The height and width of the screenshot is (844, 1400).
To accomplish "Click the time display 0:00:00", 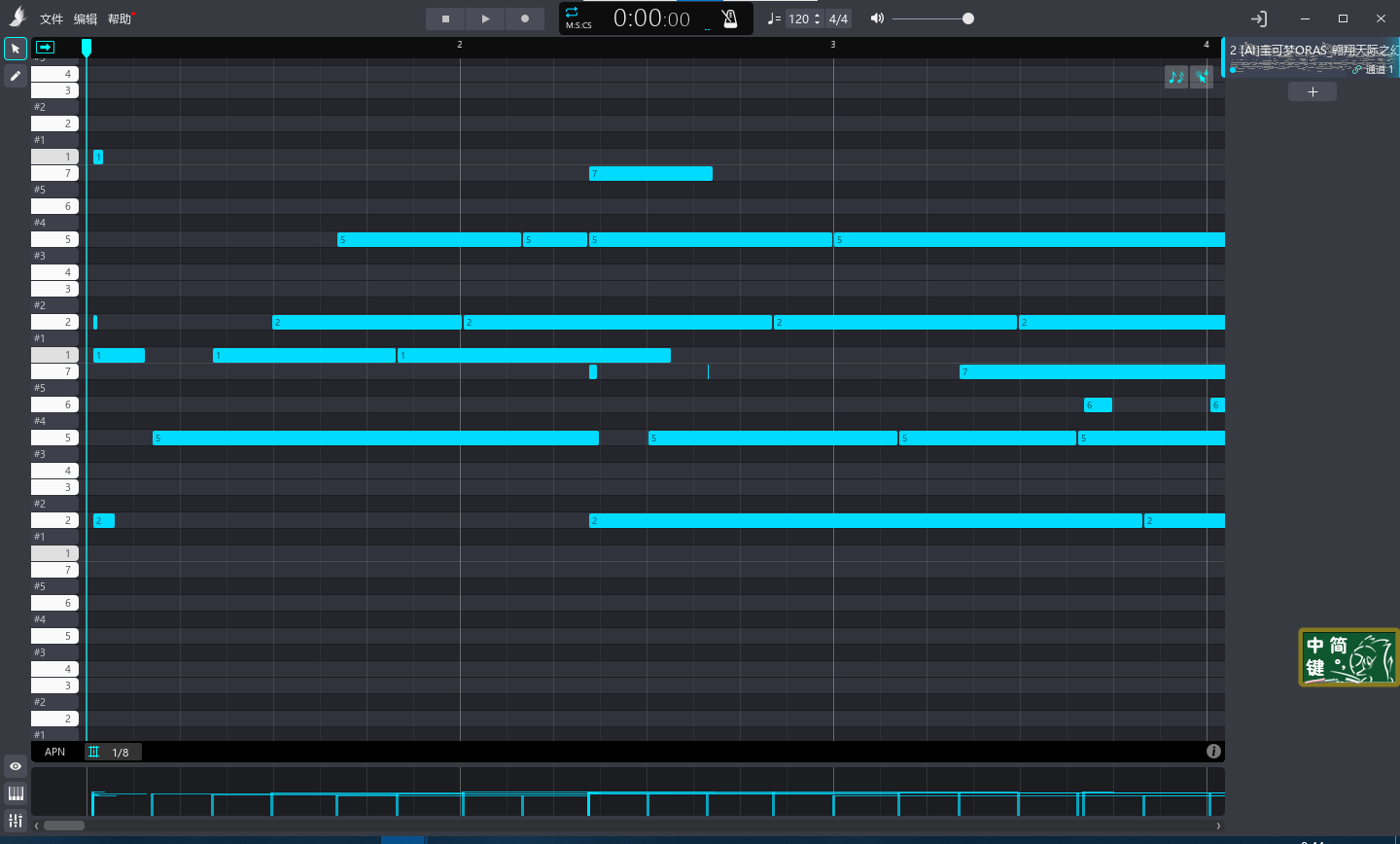I will coord(651,18).
